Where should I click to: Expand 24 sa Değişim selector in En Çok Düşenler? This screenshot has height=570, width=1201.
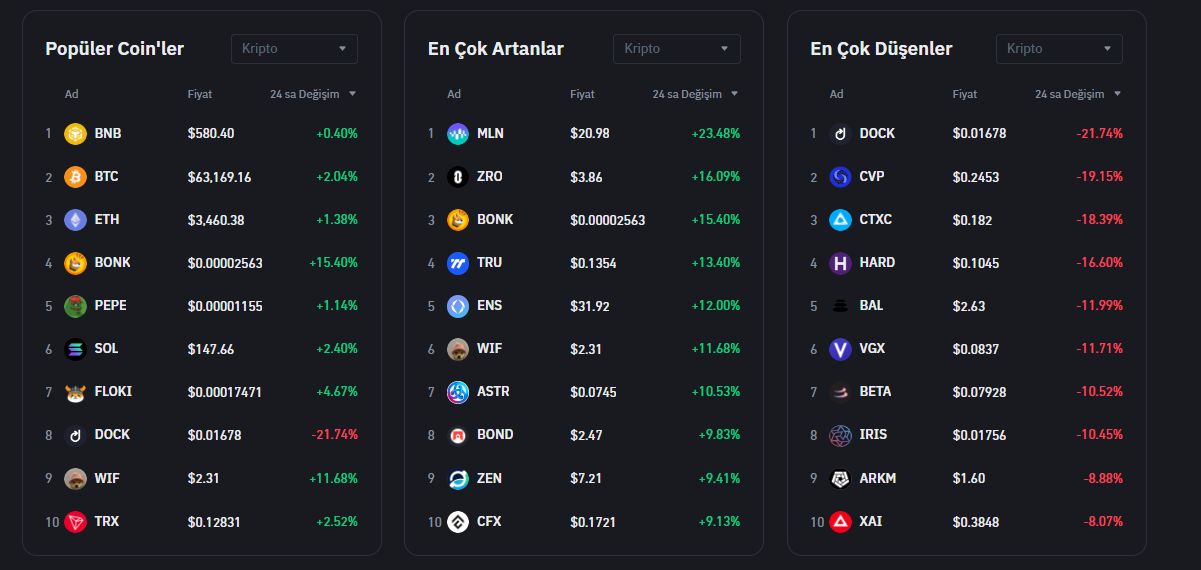click(x=1078, y=94)
